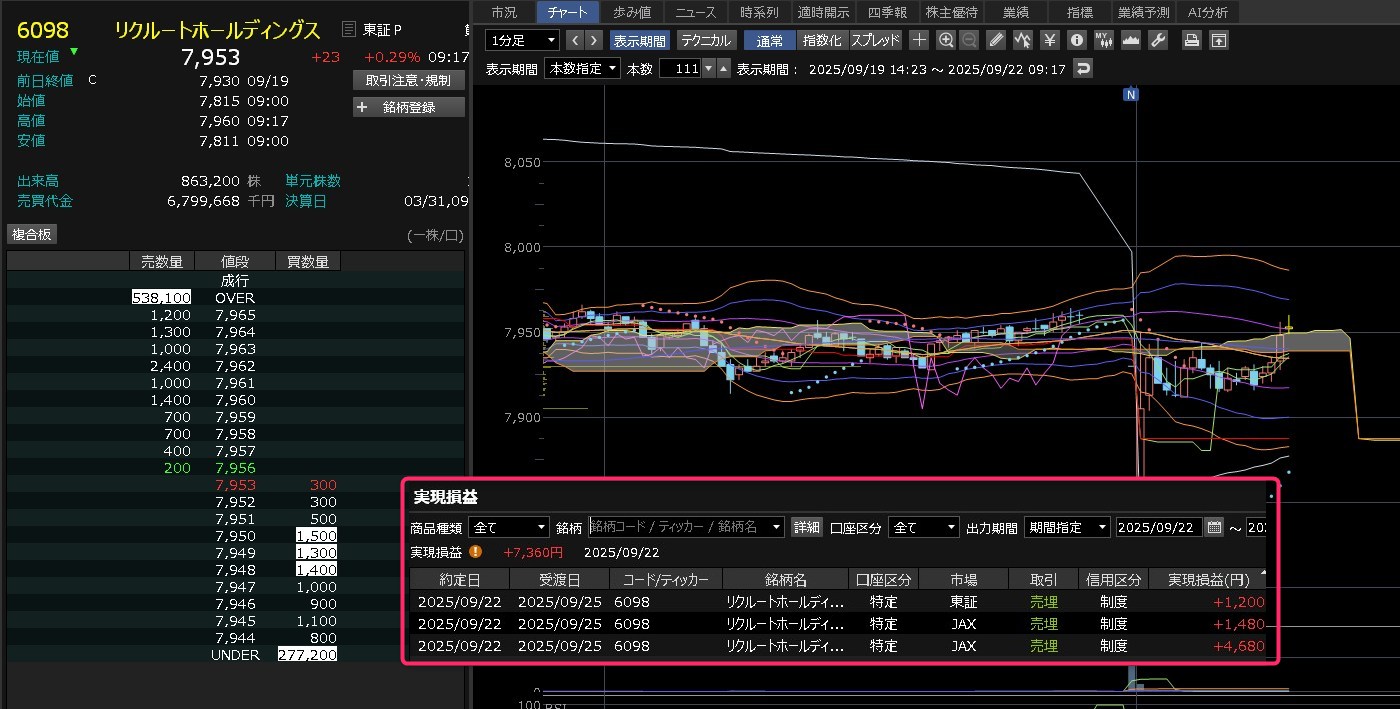This screenshot has width=1400, height=709.
Task: Click the zoom out magnifier icon
Action: (969, 40)
